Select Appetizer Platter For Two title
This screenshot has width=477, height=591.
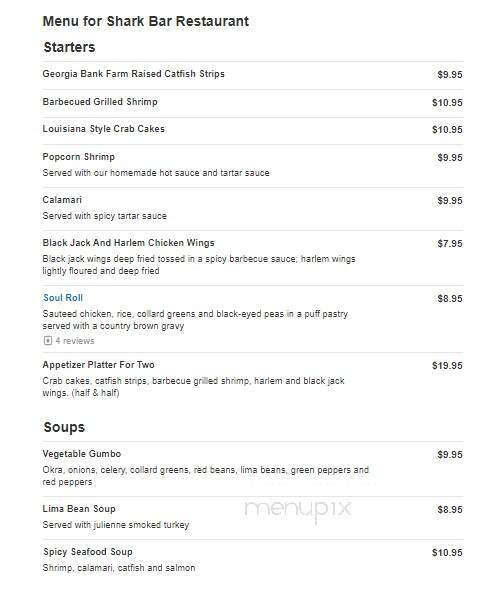pos(98,365)
